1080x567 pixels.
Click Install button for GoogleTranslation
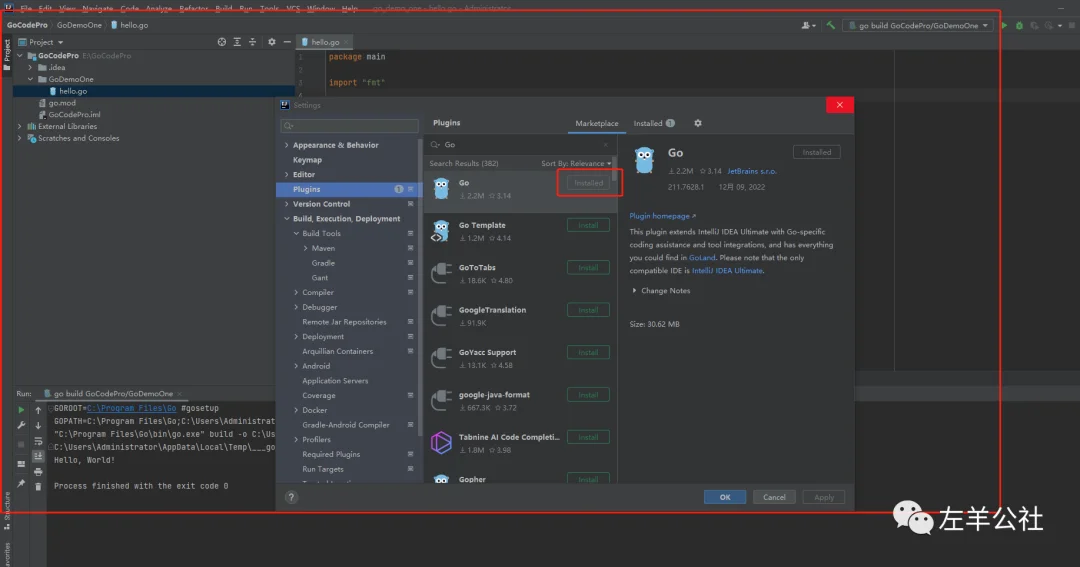(x=588, y=311)
